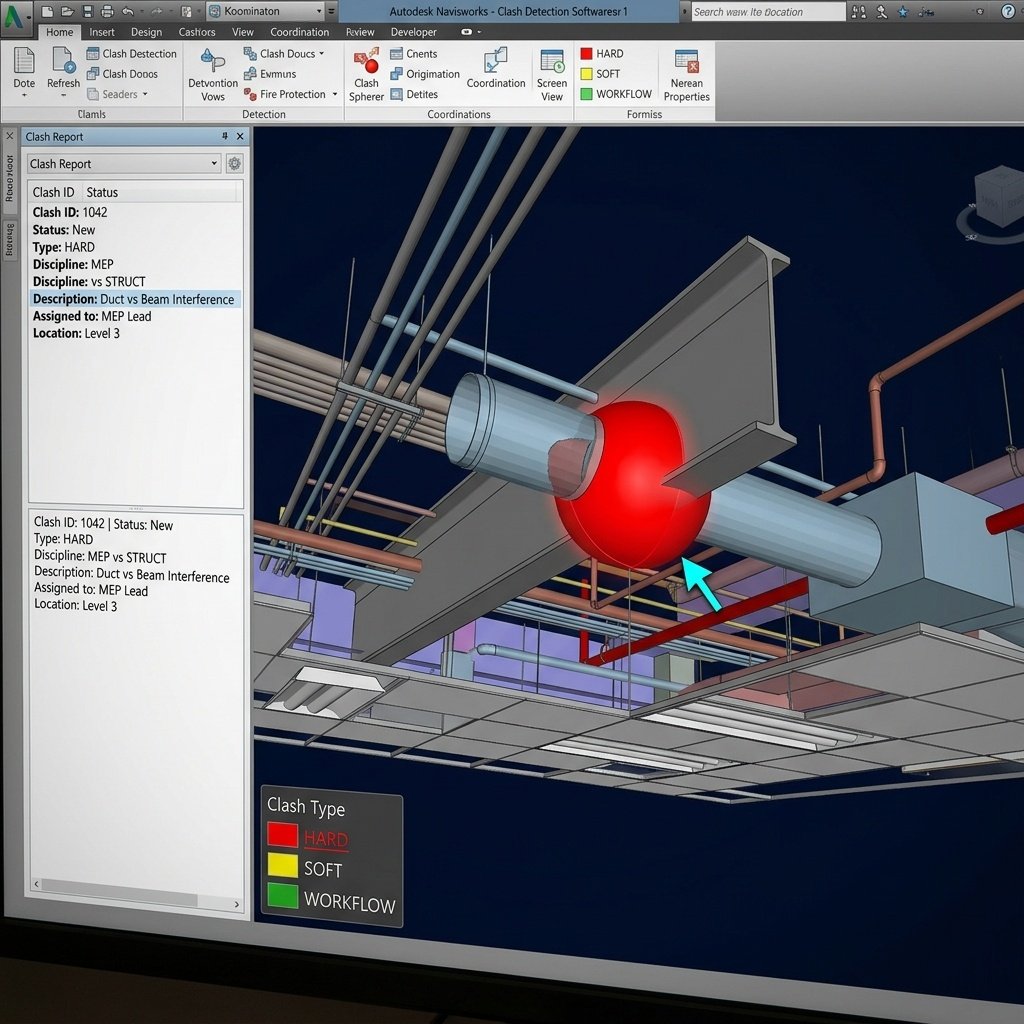
Task: Click the red HARD swatch in ribbon
Action: point(586,54)
